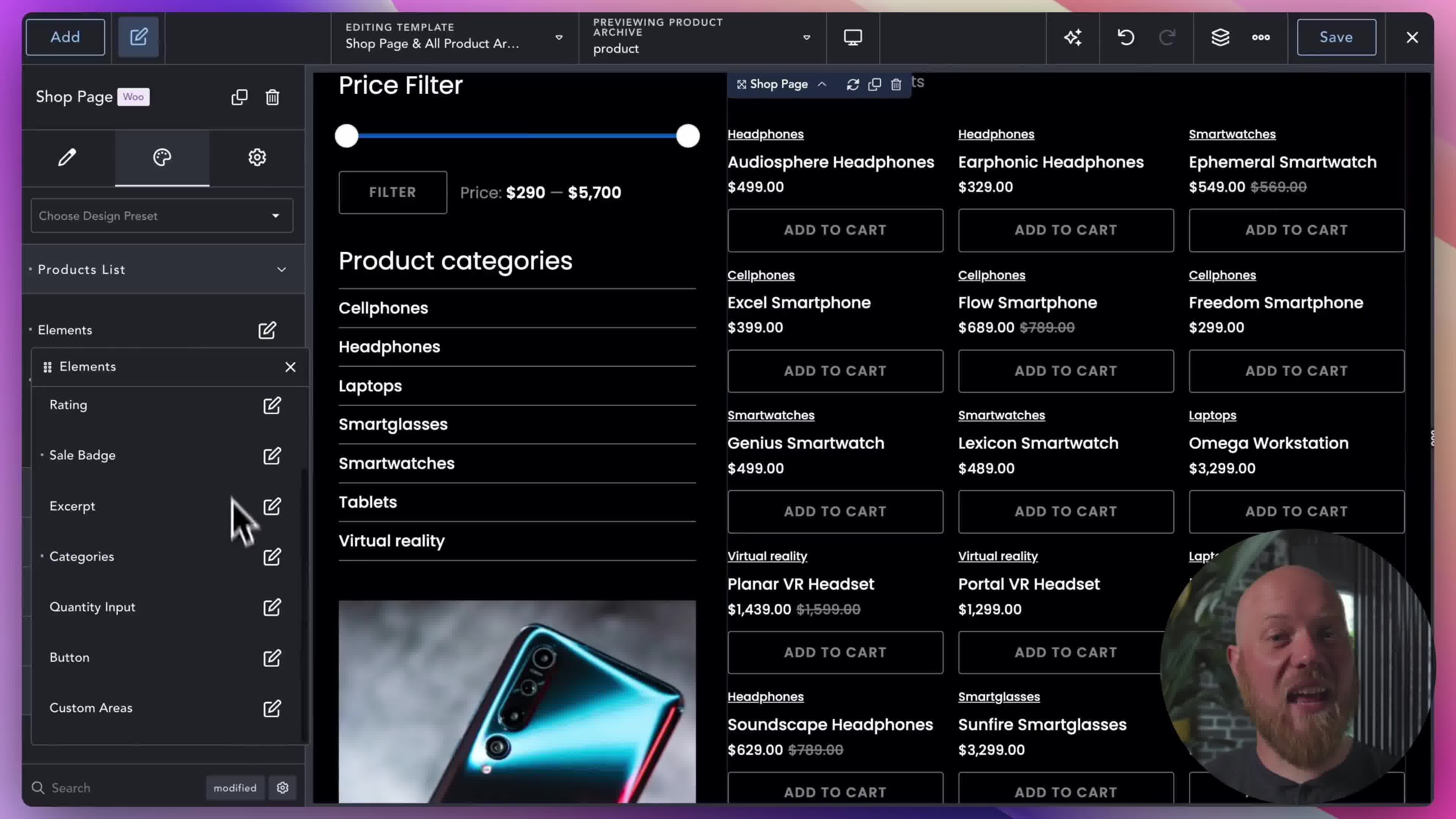
Task: Duplicate the Shop Page element in sidebar
Action: click(239, 97)
